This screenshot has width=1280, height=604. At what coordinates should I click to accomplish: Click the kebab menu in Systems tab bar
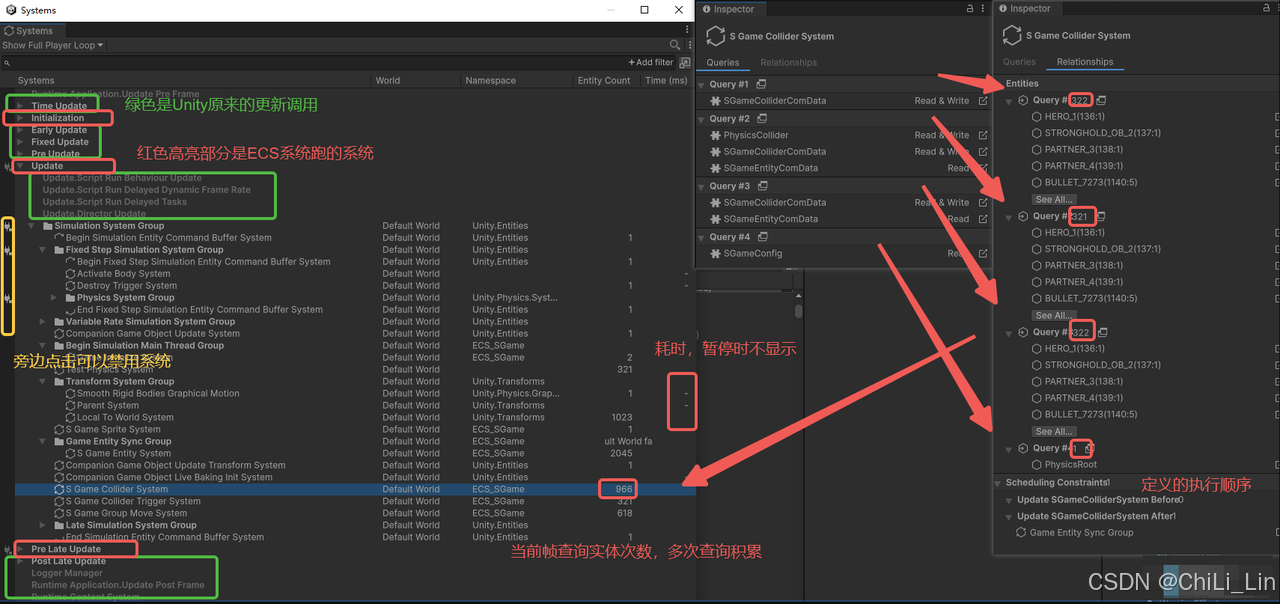(687, 31)
